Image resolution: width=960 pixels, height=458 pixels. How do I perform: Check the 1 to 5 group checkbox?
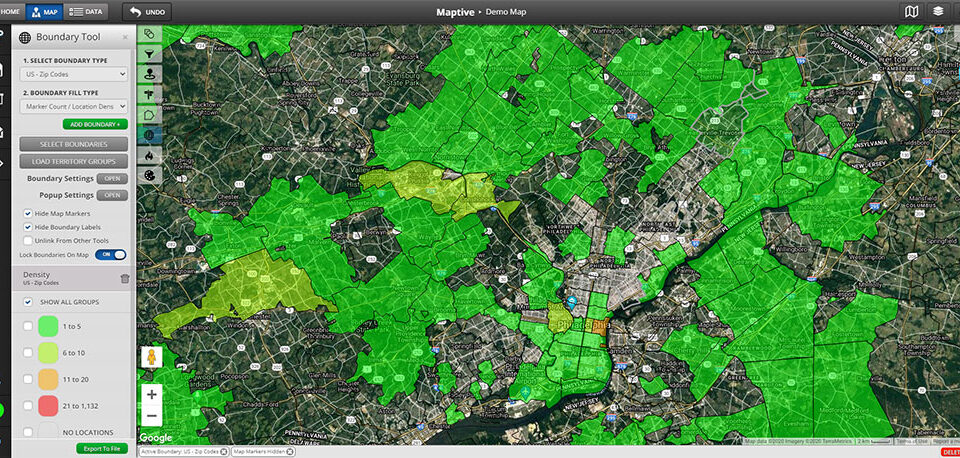[x=28, y=326]
